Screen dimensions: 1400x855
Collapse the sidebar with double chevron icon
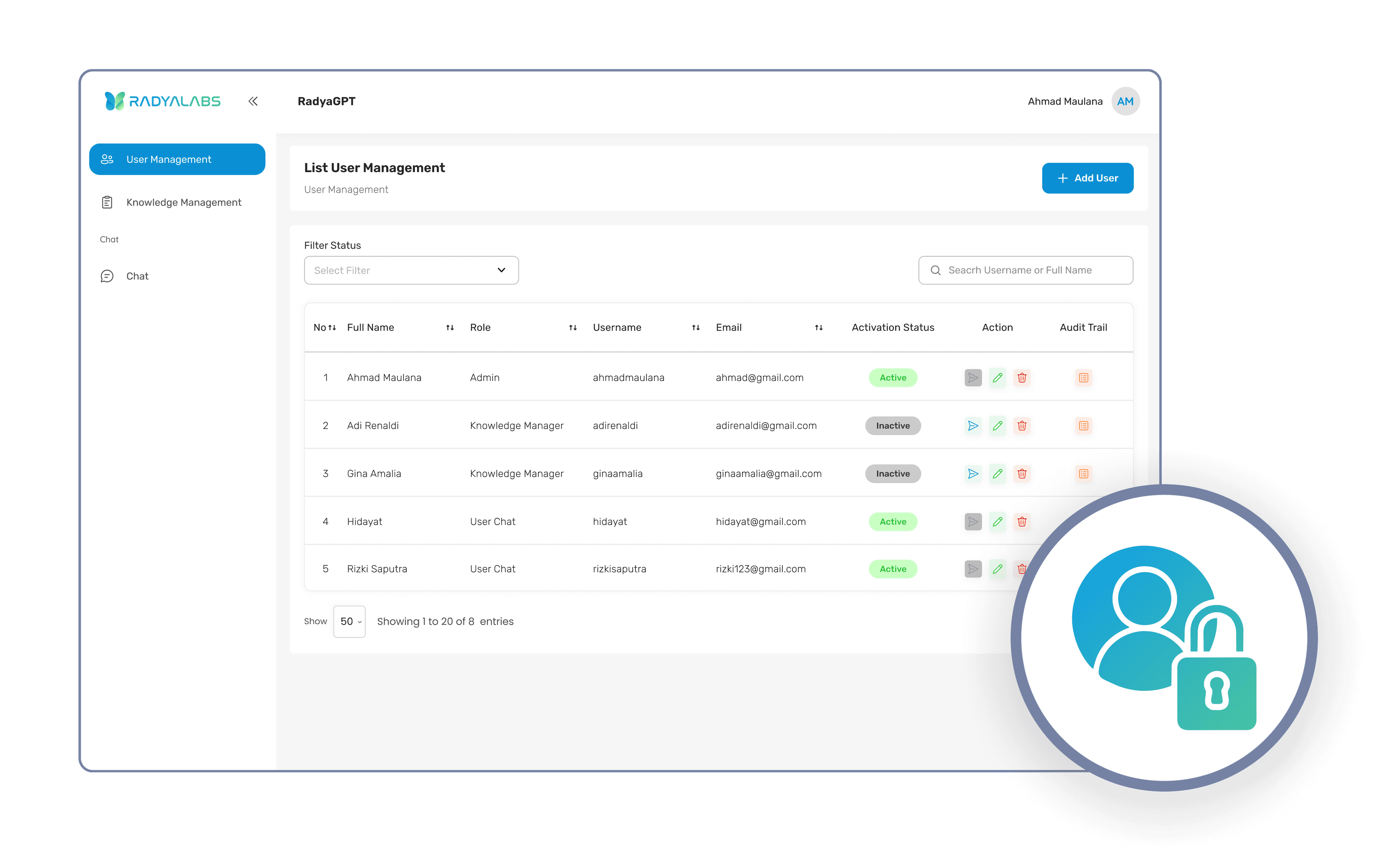[253, 101]
